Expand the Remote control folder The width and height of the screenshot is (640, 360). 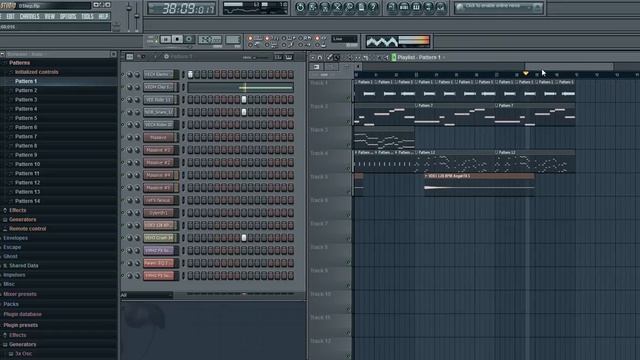coord(27,229)
